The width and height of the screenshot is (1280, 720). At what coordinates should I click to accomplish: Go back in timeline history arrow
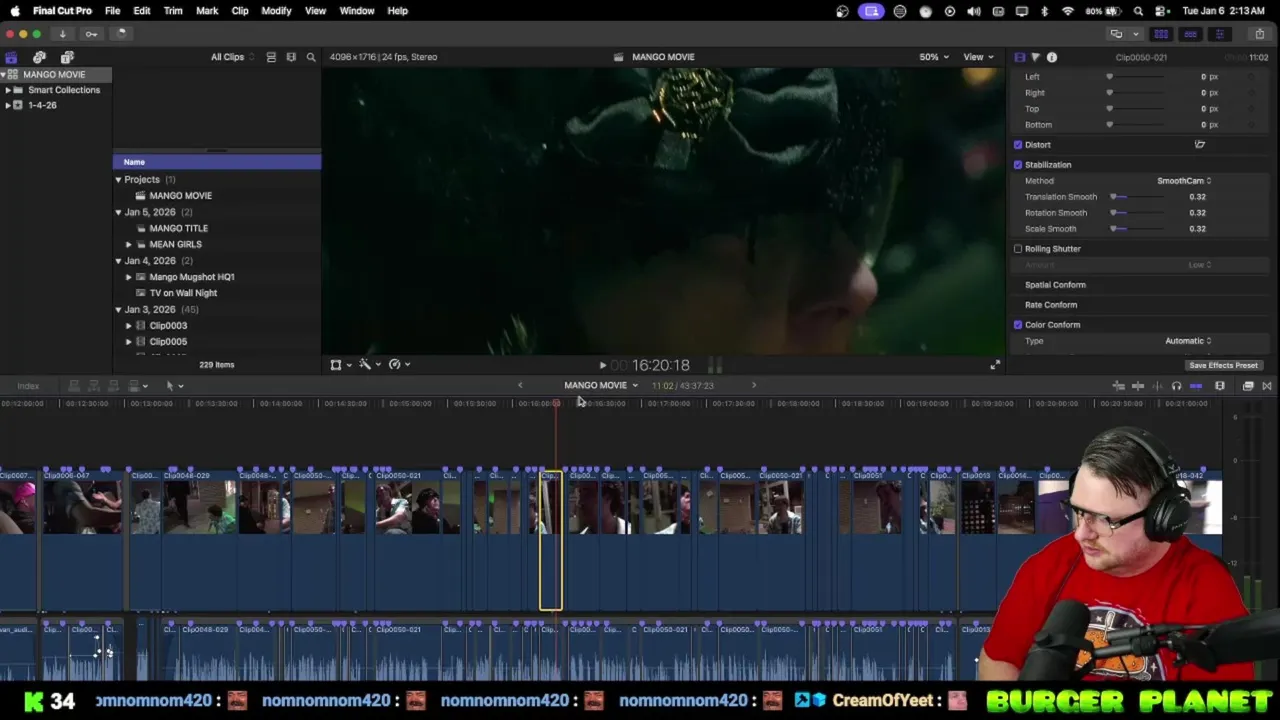[520, 386]
